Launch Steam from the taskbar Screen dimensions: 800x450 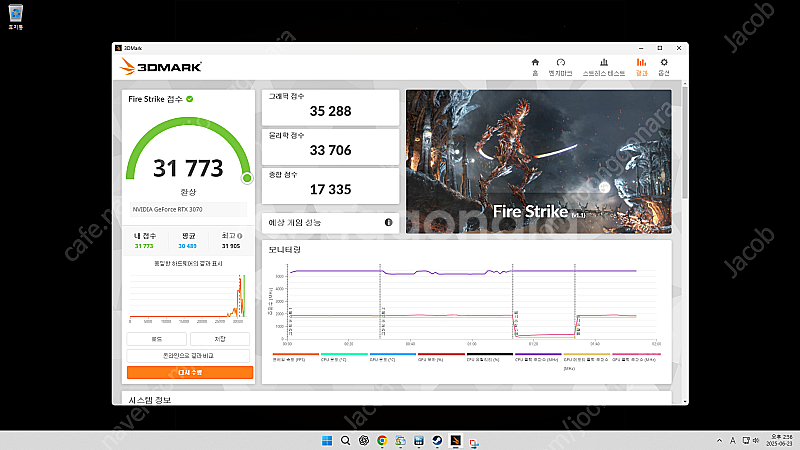coord(435,440)
